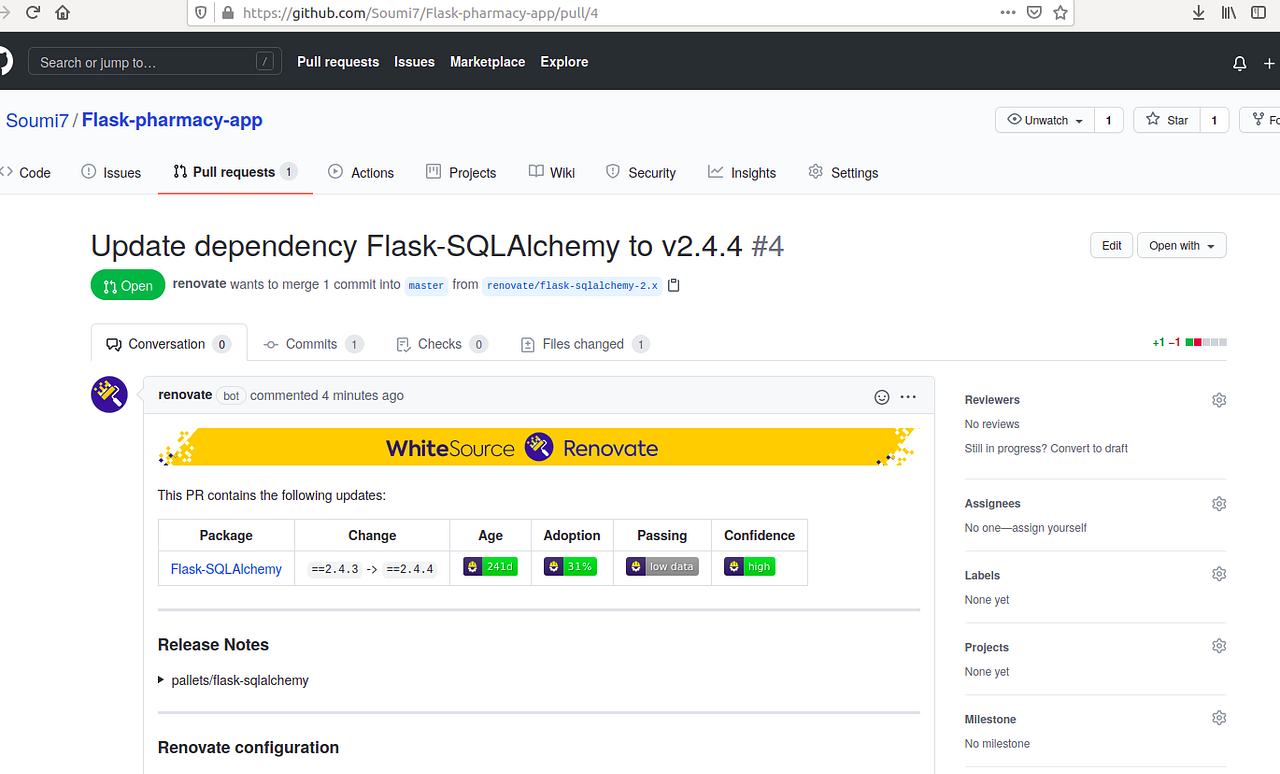
Task: Expand the Open with dropdown
Action: tap(1181, 245)
